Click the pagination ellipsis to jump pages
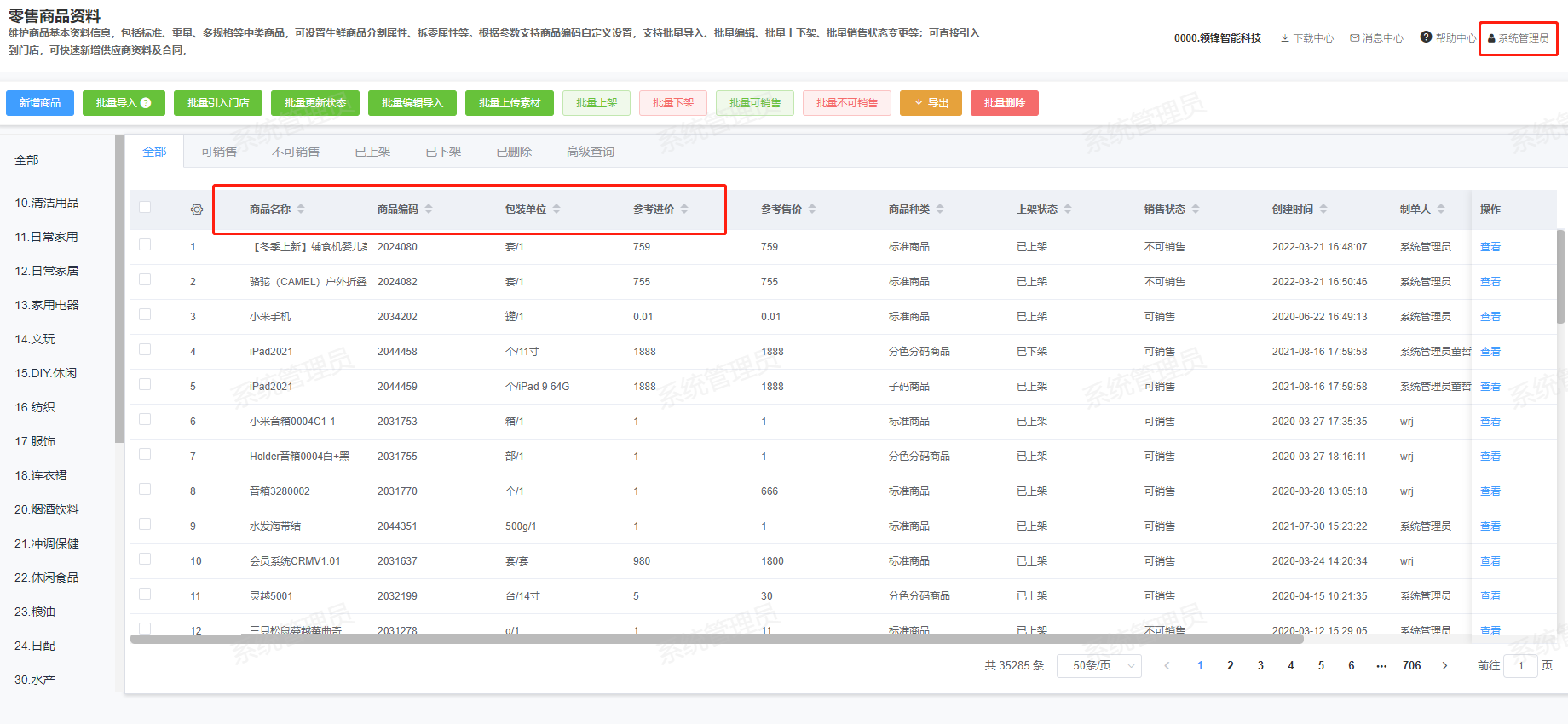This screenshot has height=724, width=1568. click(1381, 666)
